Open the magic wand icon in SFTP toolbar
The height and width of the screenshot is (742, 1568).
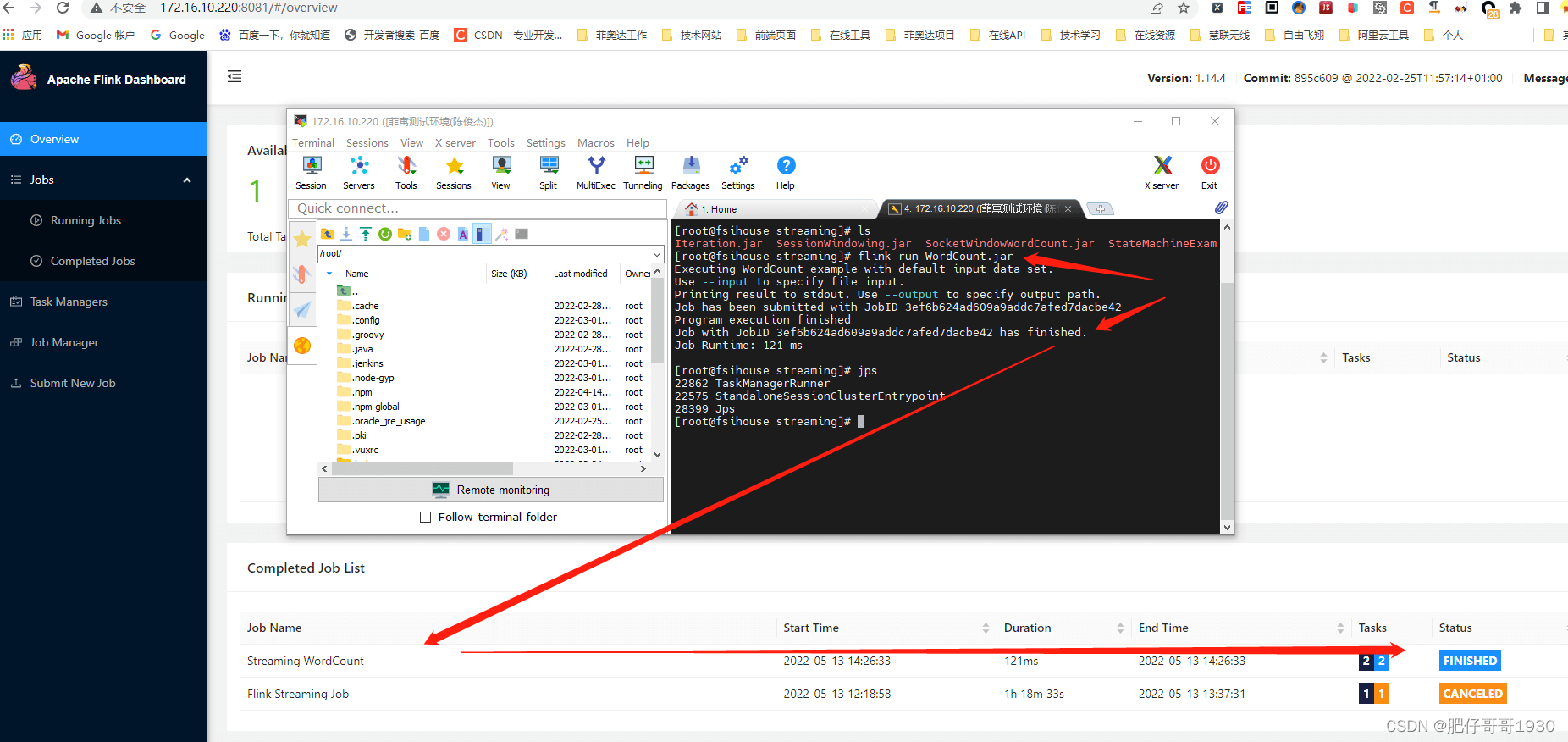coord(502,234)
